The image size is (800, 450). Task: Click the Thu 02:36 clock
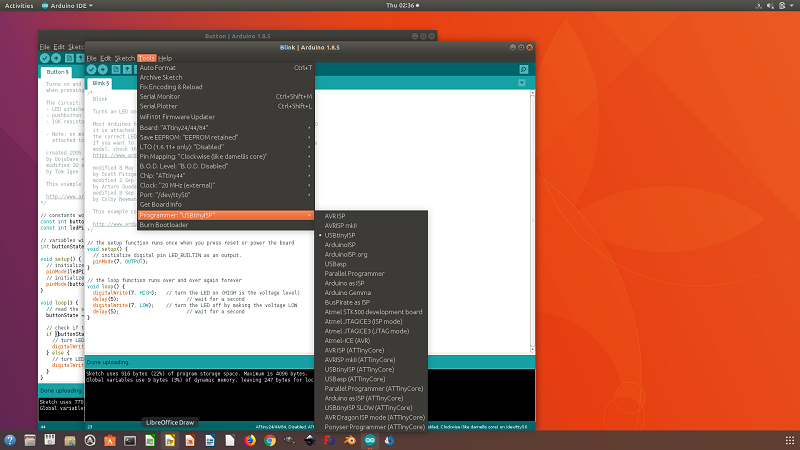(402, 6)
